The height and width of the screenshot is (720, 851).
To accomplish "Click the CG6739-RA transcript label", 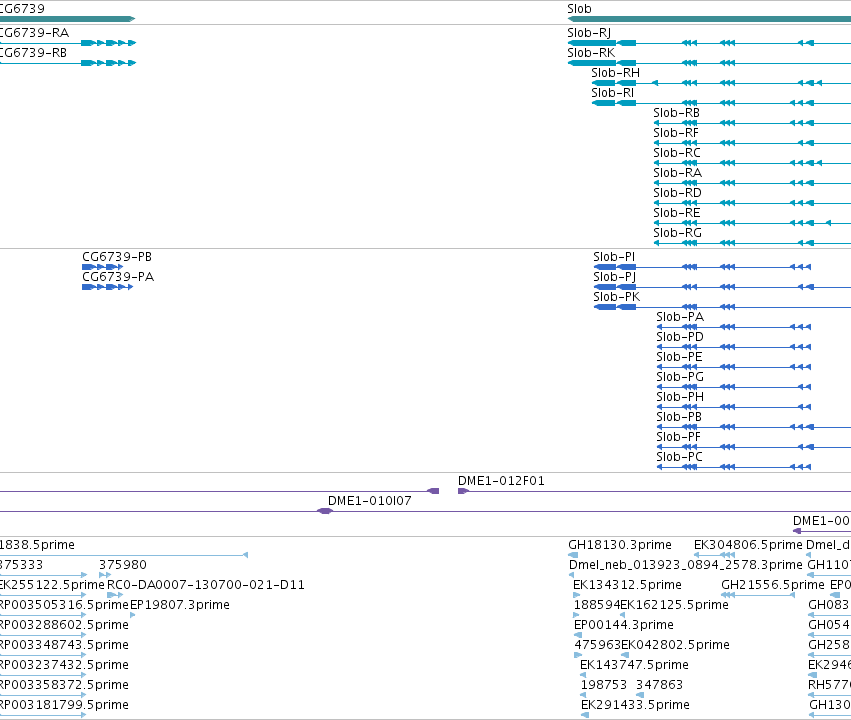I will point(34,33).
